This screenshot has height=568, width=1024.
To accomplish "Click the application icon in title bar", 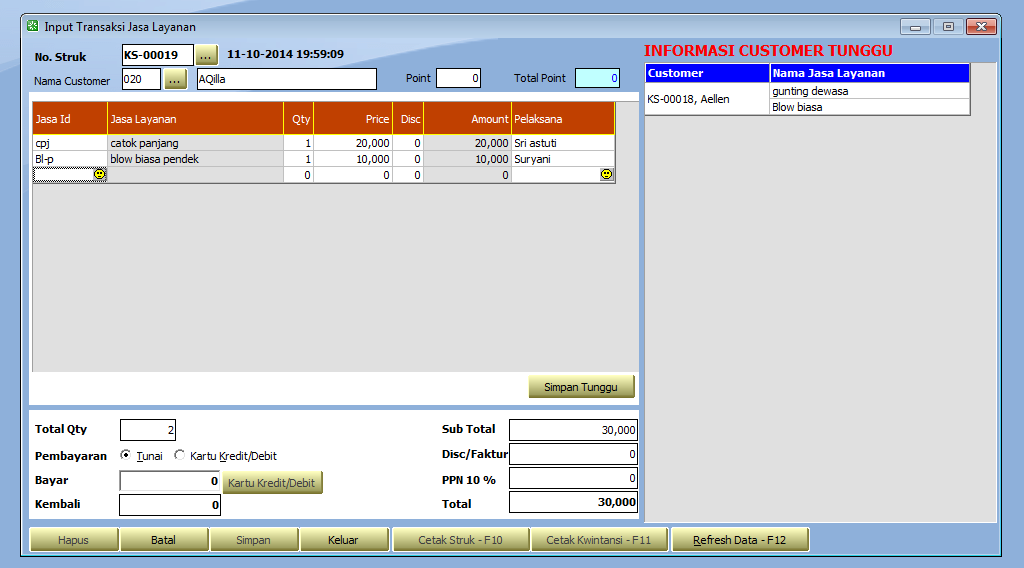I will click(33, 26).
